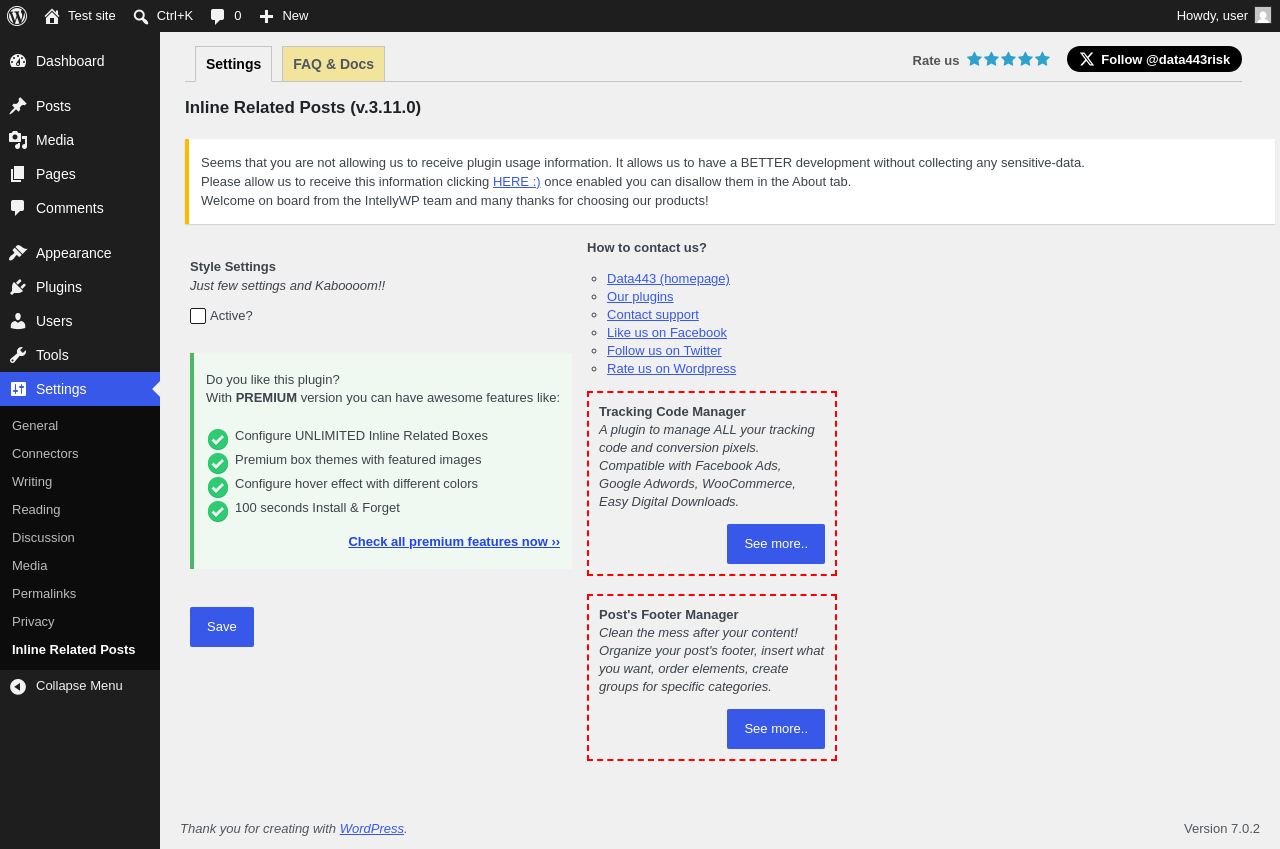The width and height of the screenshot is (1280, 849).
Task: Click the fifth rating star
Action: click(x=1042, y=59)
